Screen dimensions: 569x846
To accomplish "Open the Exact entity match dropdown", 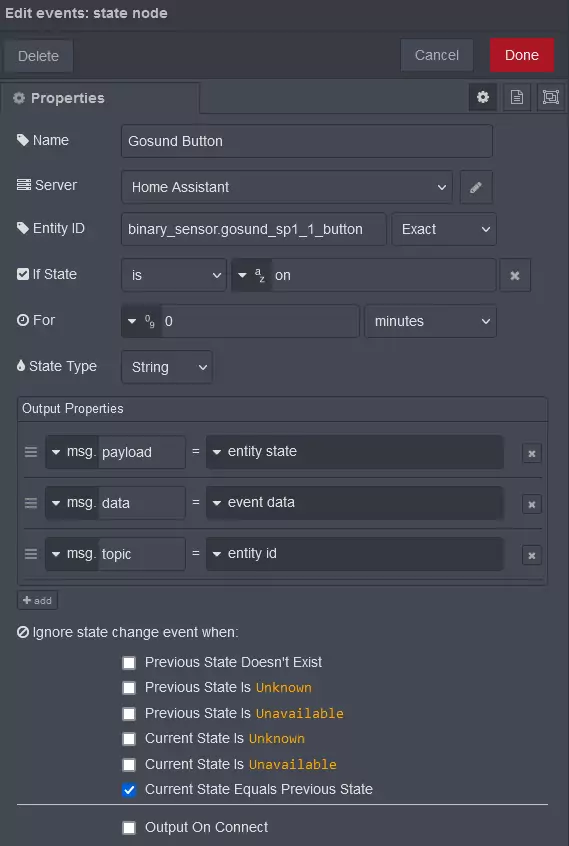I will [444, 229].
